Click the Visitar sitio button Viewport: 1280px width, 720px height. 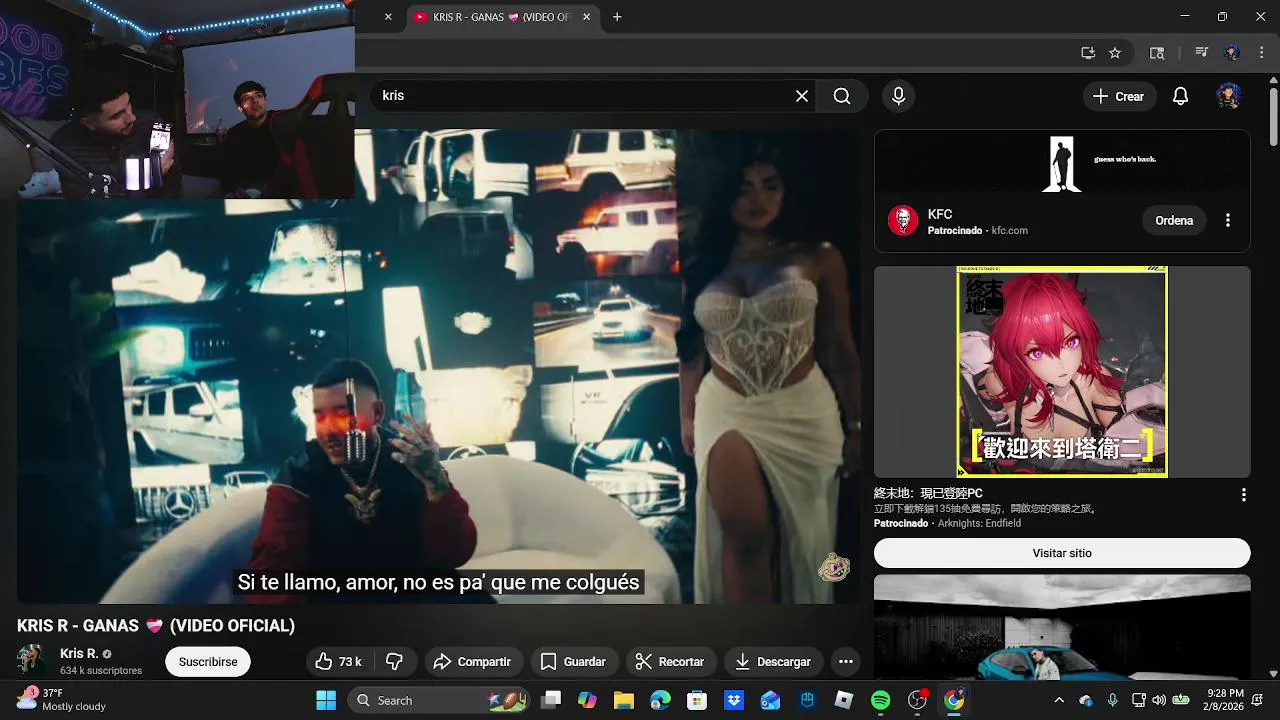(1062, 553)
